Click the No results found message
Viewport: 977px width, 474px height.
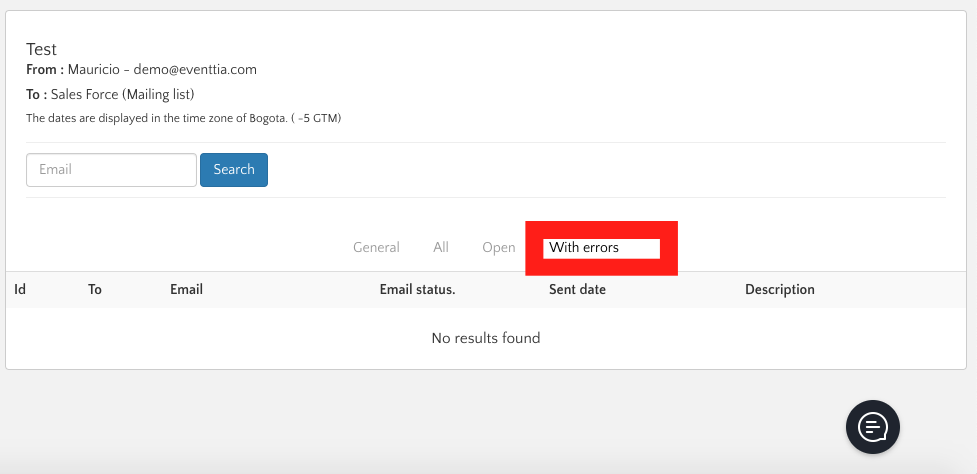click(x=486, y=338)
